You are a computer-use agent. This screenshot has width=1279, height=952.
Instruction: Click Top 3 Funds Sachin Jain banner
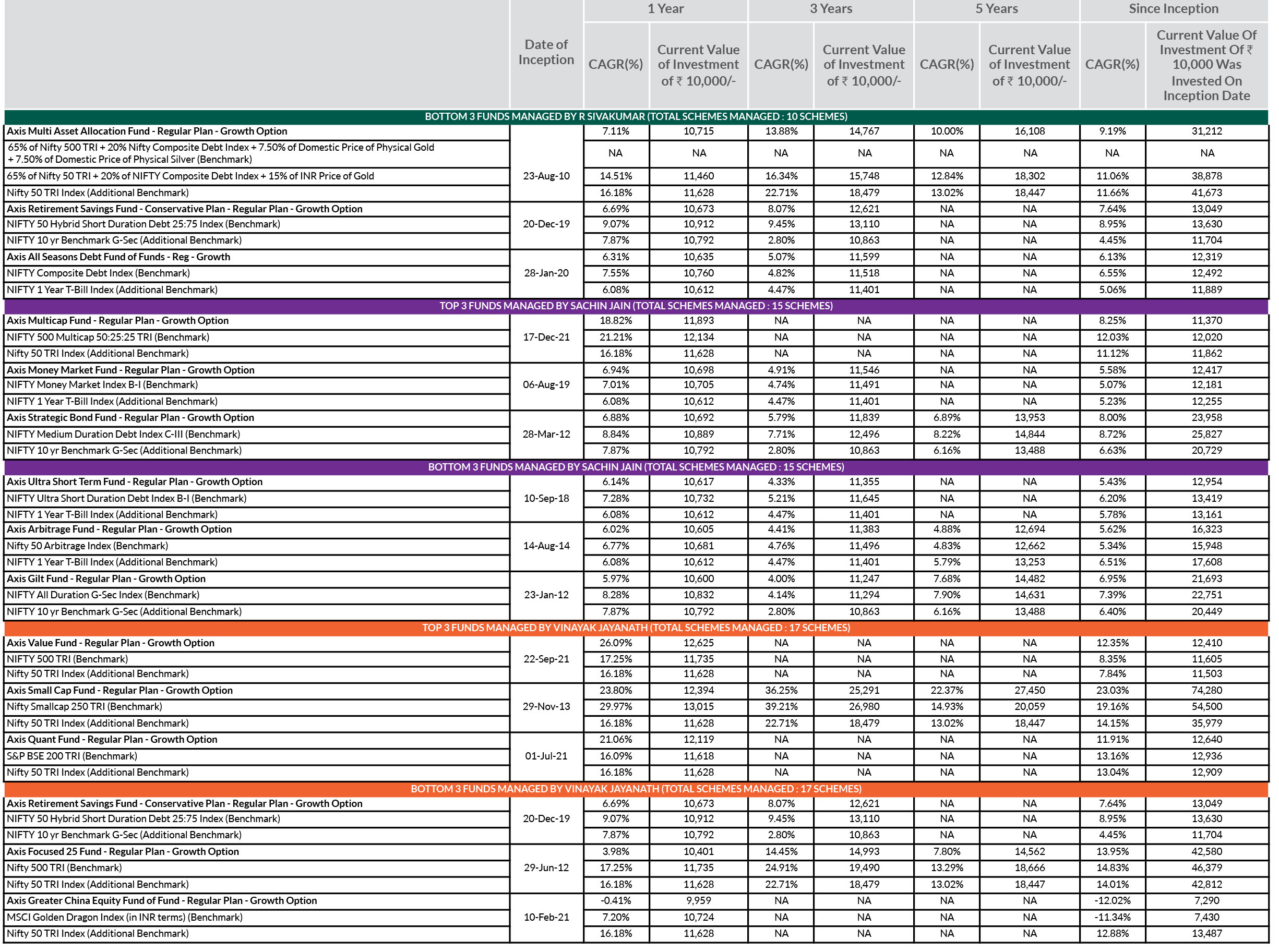(635, 306)
